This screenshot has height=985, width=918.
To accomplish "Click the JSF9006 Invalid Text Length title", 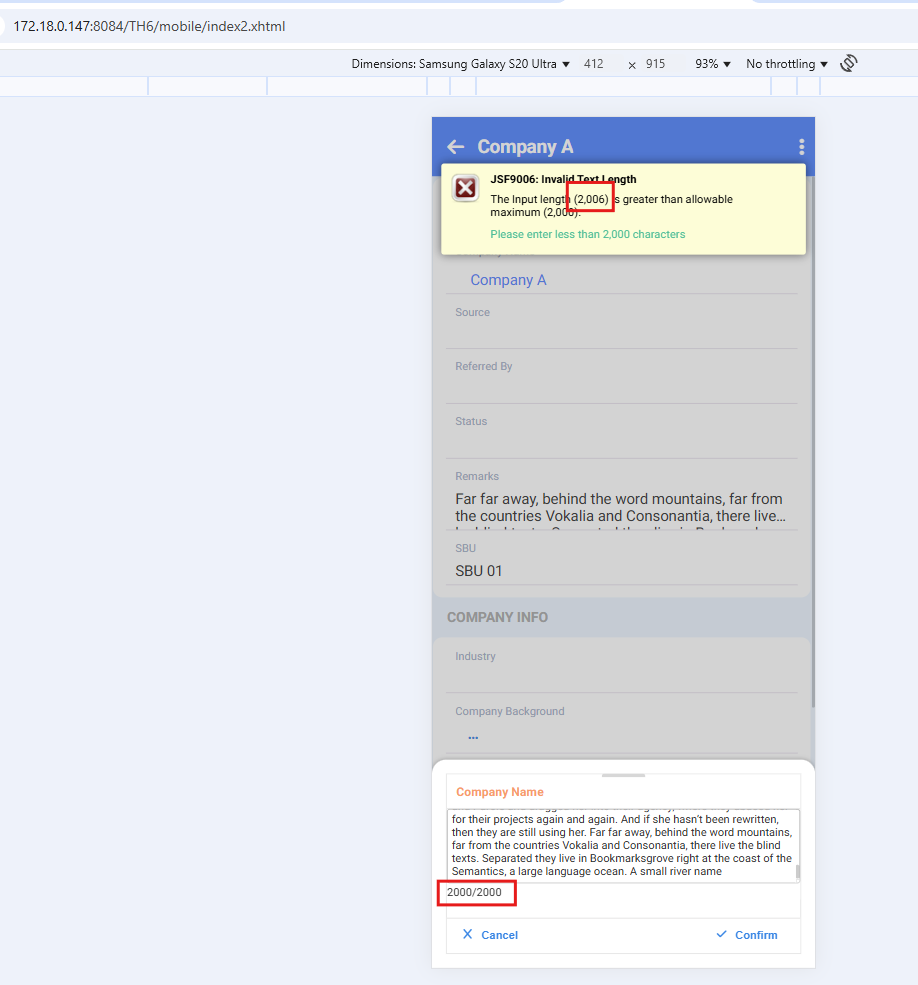I will tap(563, 179).
